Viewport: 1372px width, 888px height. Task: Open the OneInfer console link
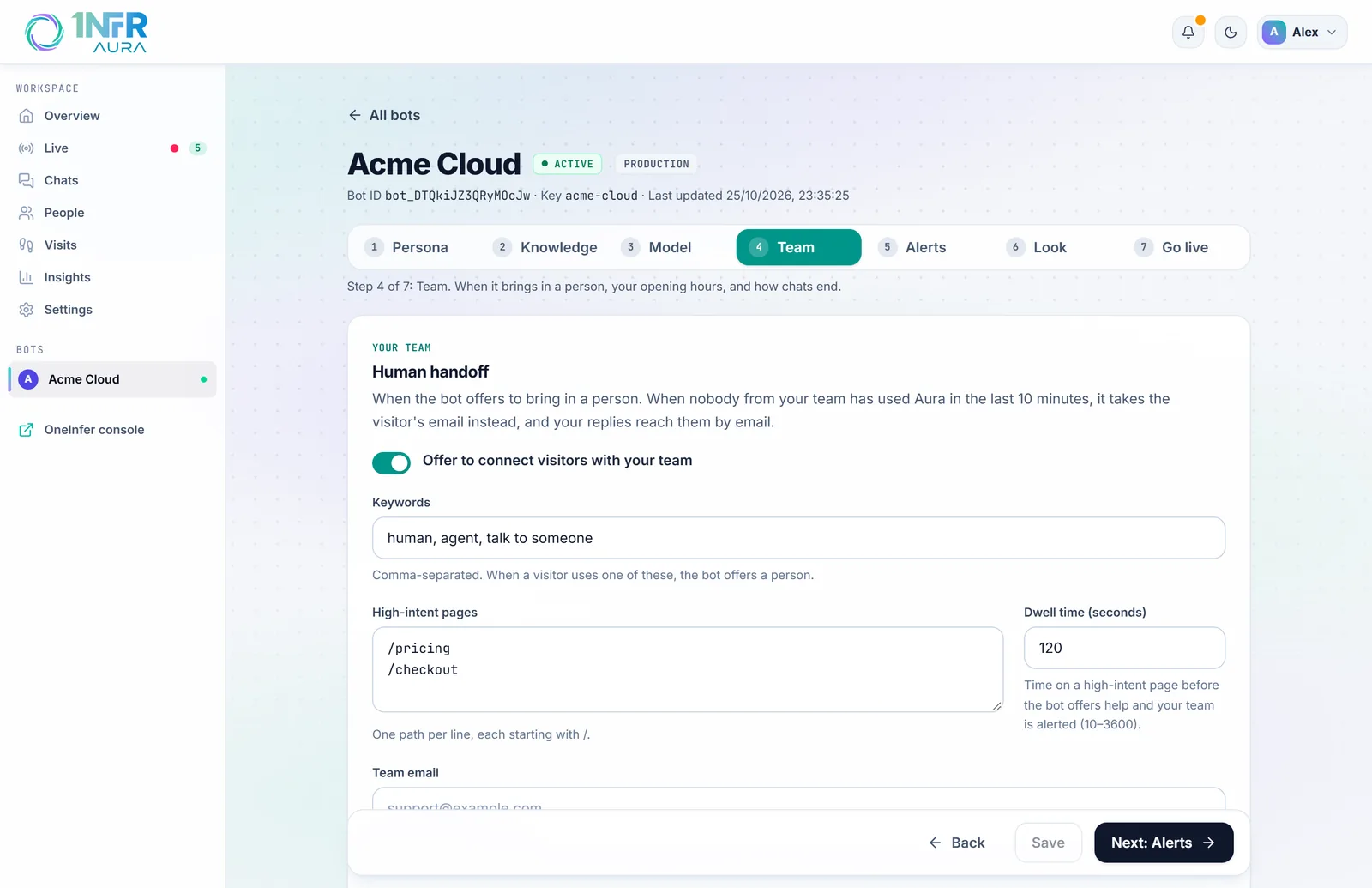click(x=112, y=430)
